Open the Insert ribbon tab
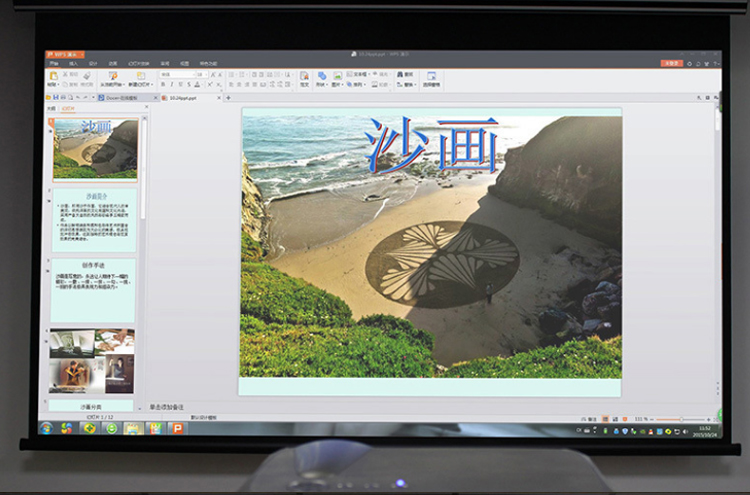 pyautogui.click(x=74, y=63)
